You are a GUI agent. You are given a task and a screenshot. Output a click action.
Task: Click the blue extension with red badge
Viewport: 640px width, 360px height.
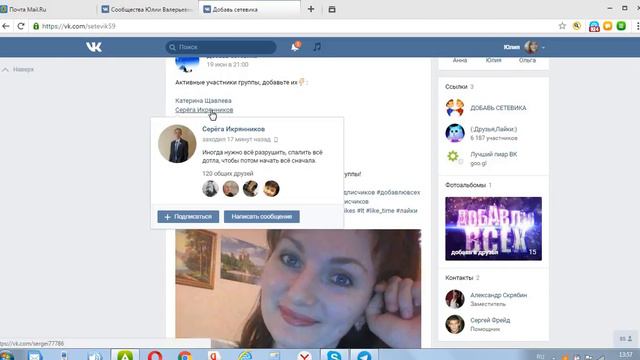594,27
